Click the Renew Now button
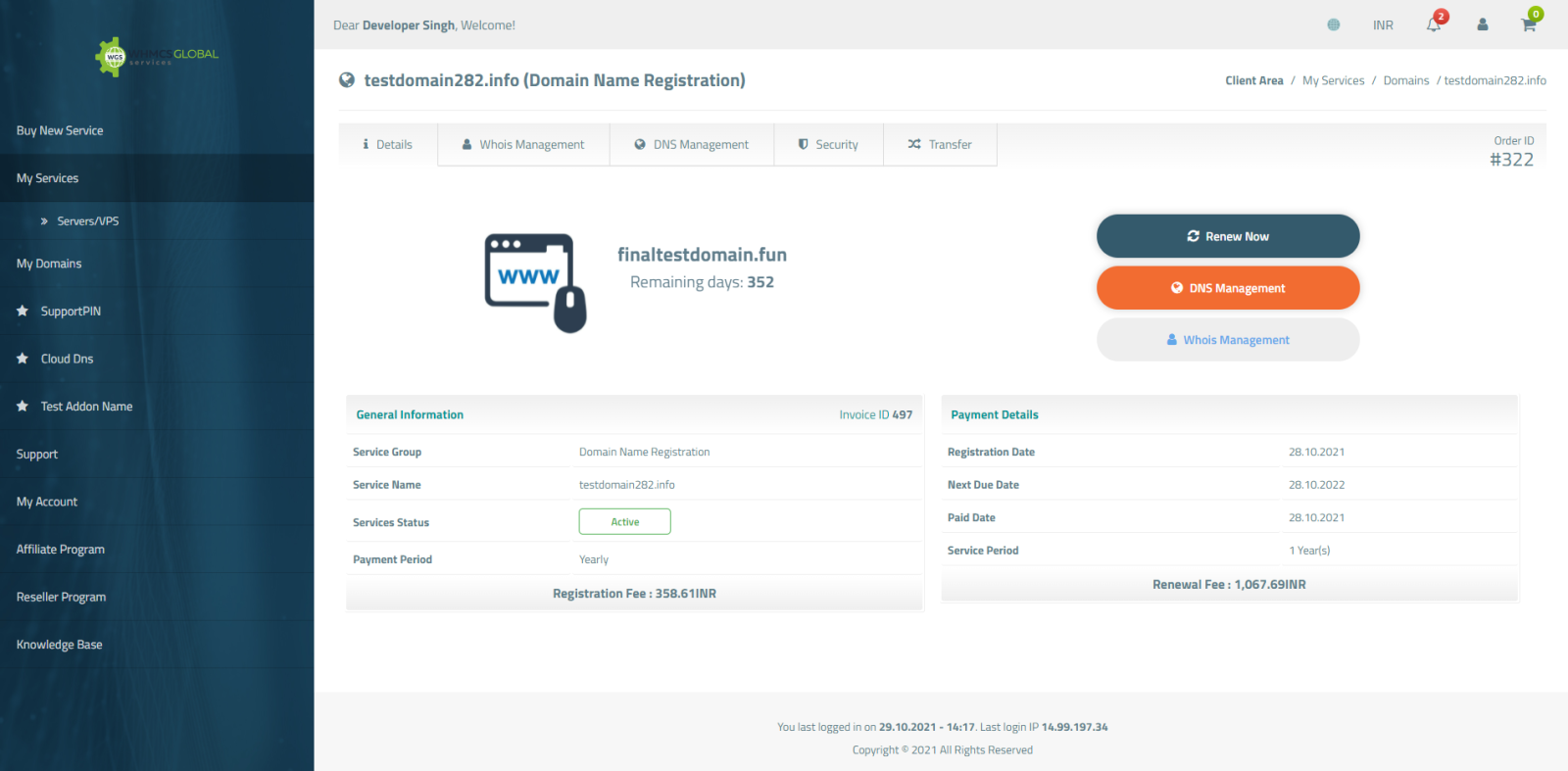Screen dimensions: 1568x771 [1228, 236]
